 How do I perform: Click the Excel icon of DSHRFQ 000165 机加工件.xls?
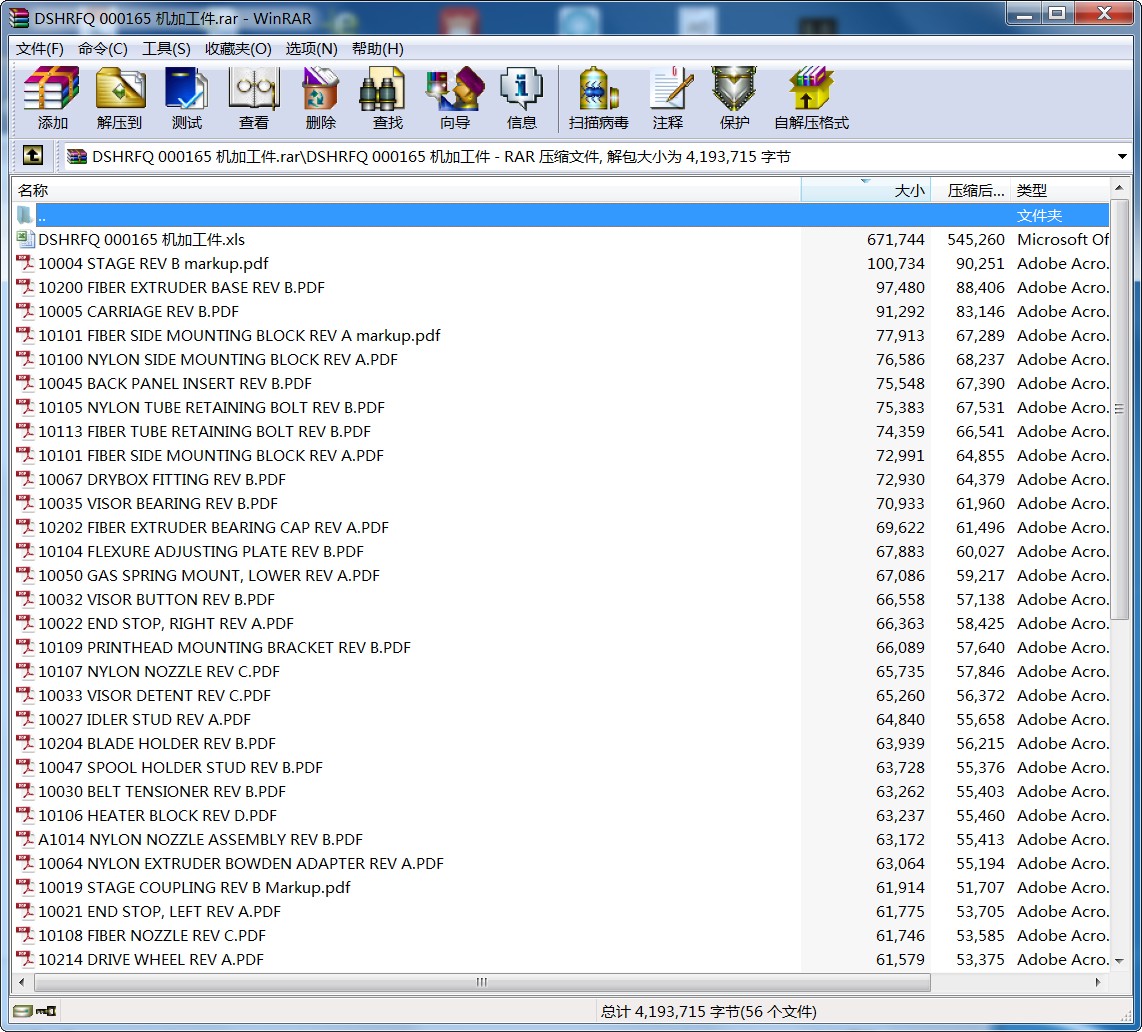pyautogui.click(x=25, y=239)
